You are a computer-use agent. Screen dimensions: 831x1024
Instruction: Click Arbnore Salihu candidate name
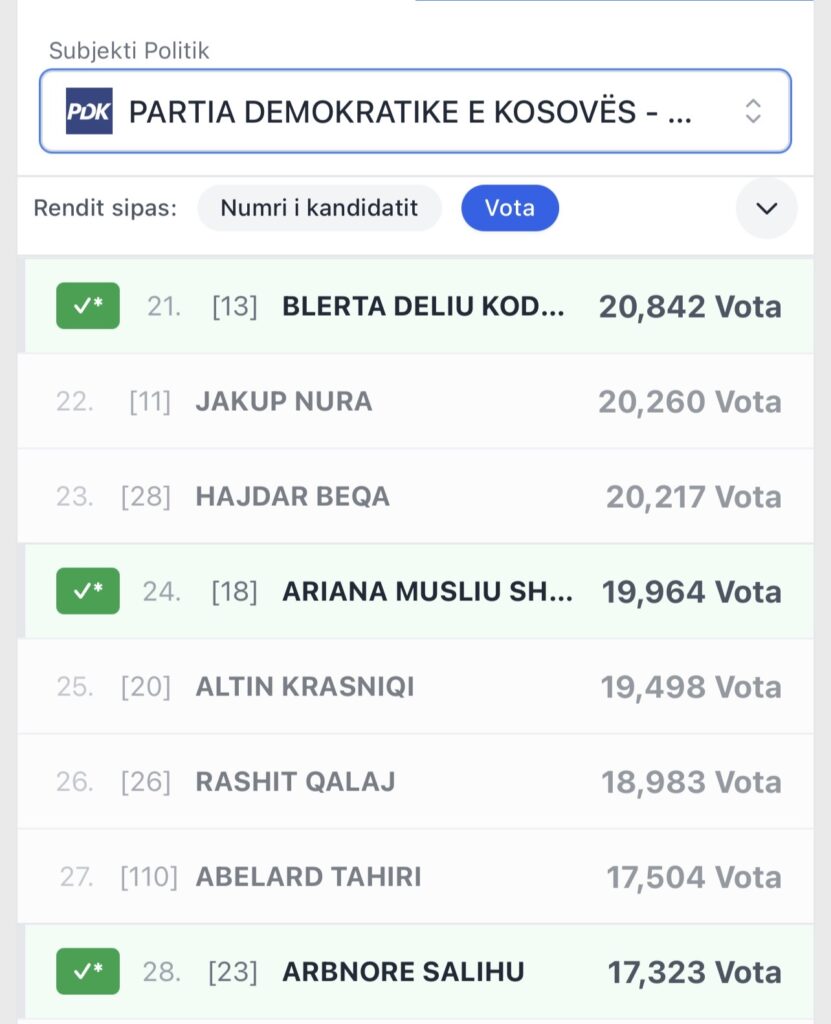403,972
